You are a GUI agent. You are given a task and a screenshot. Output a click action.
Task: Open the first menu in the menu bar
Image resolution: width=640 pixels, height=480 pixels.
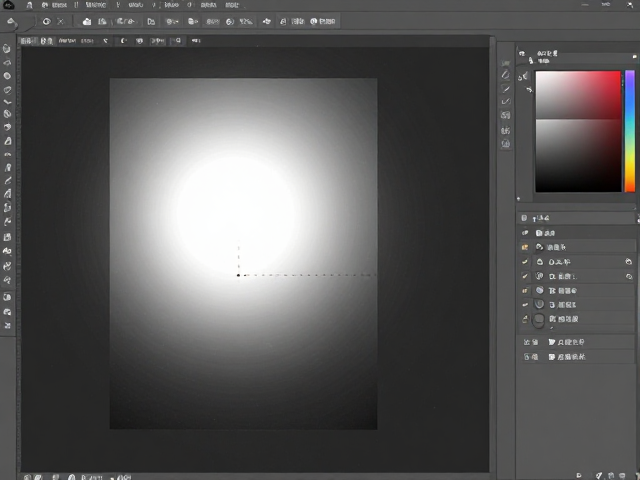pyautogui.click(x=29, y=5)
